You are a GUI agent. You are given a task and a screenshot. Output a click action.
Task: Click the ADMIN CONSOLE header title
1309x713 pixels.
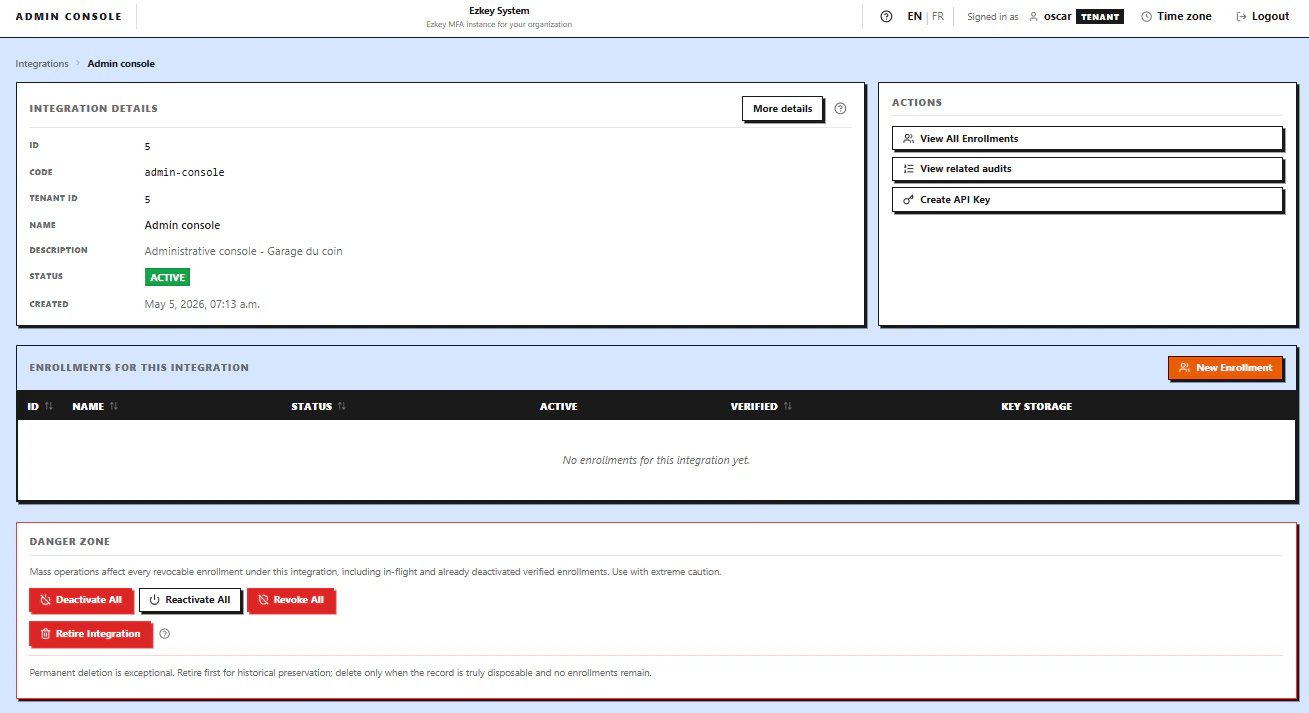tap(69, 17)
